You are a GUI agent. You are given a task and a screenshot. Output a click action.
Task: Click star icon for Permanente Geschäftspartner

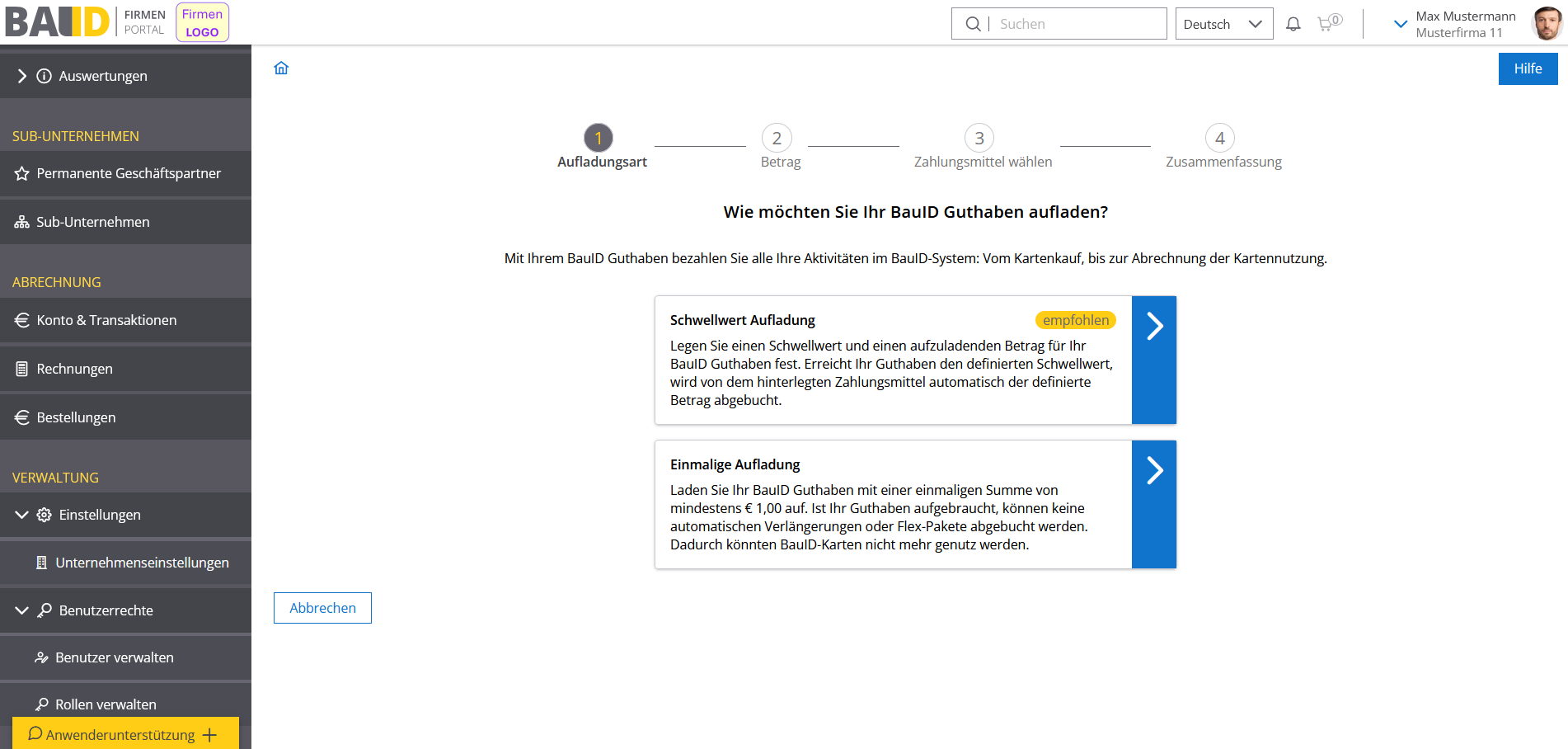(22, 173)
